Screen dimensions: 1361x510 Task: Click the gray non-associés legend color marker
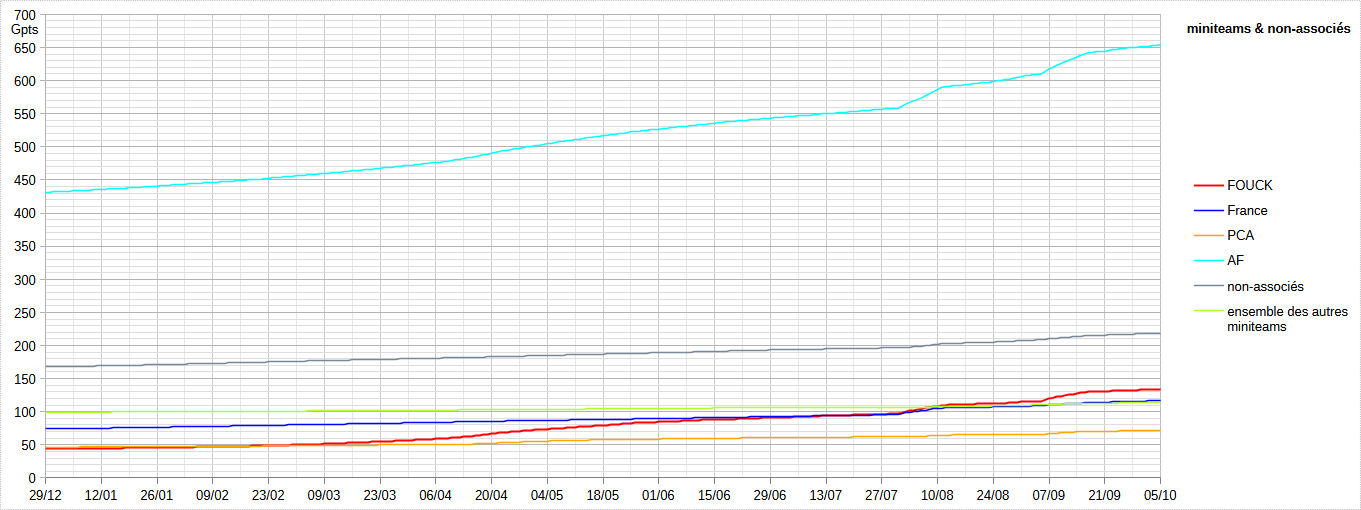[1208, 286]
